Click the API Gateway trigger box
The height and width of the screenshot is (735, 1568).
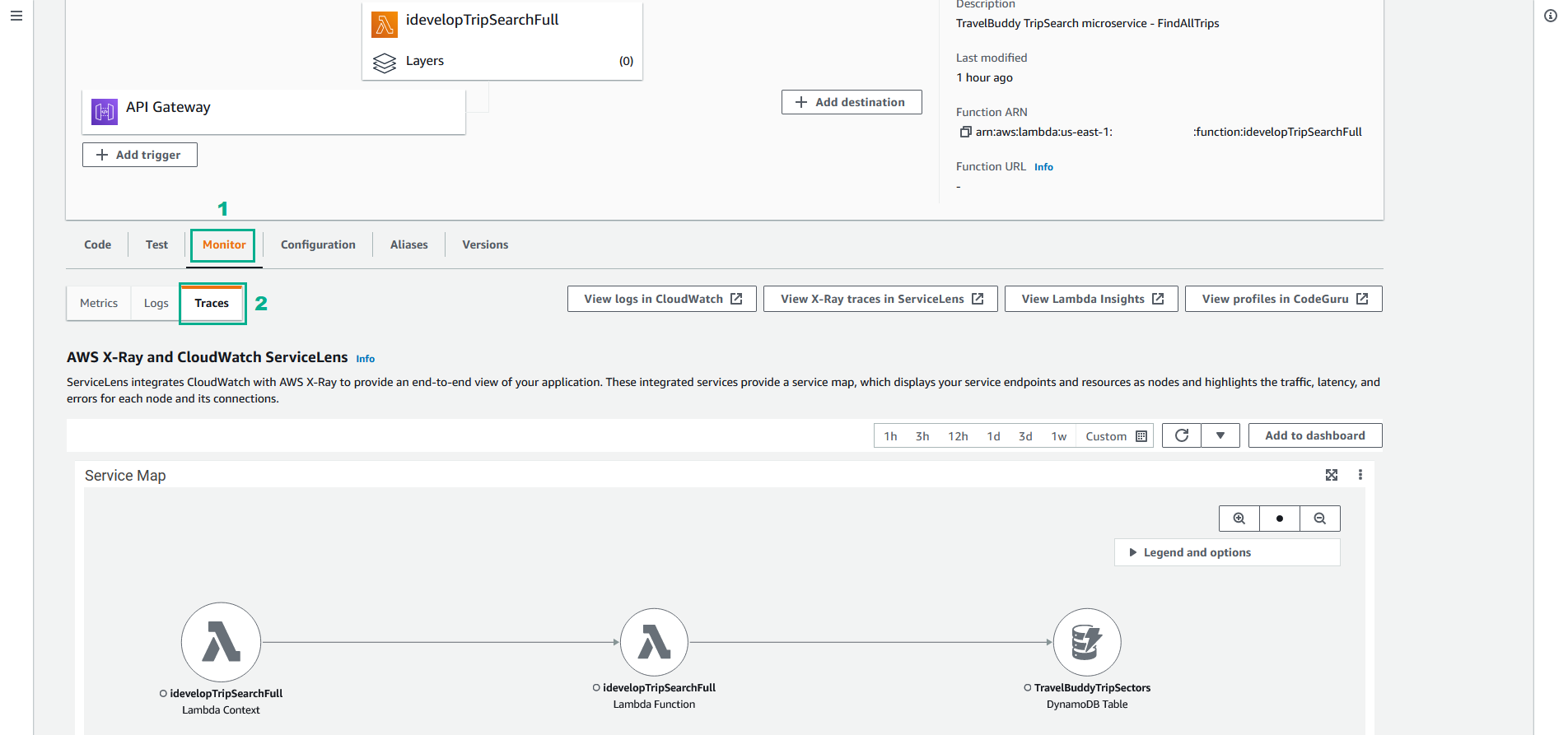click(273, 111)
